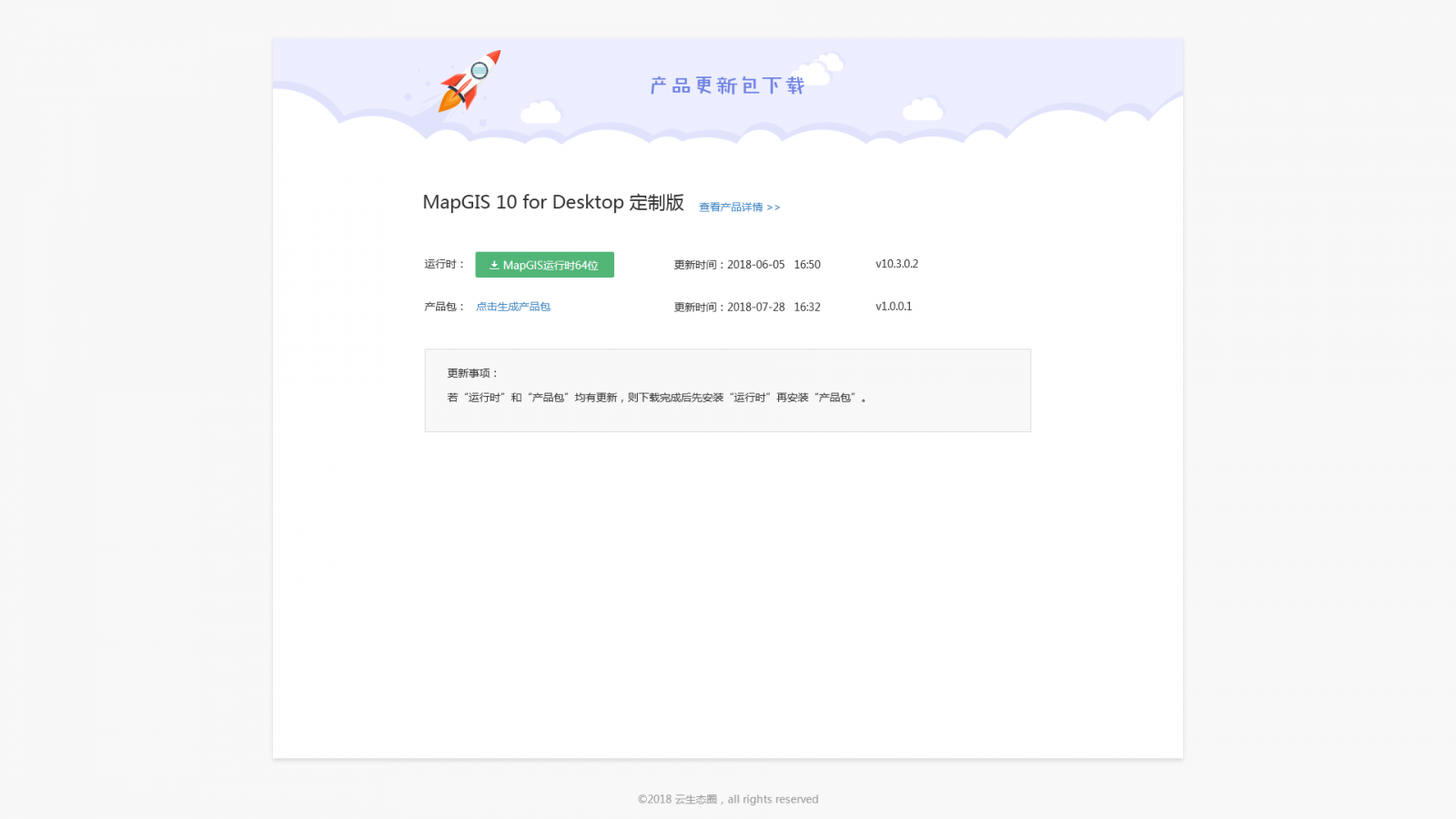Click the 运行时 row label
The image size is (1456, 819).
444,264
